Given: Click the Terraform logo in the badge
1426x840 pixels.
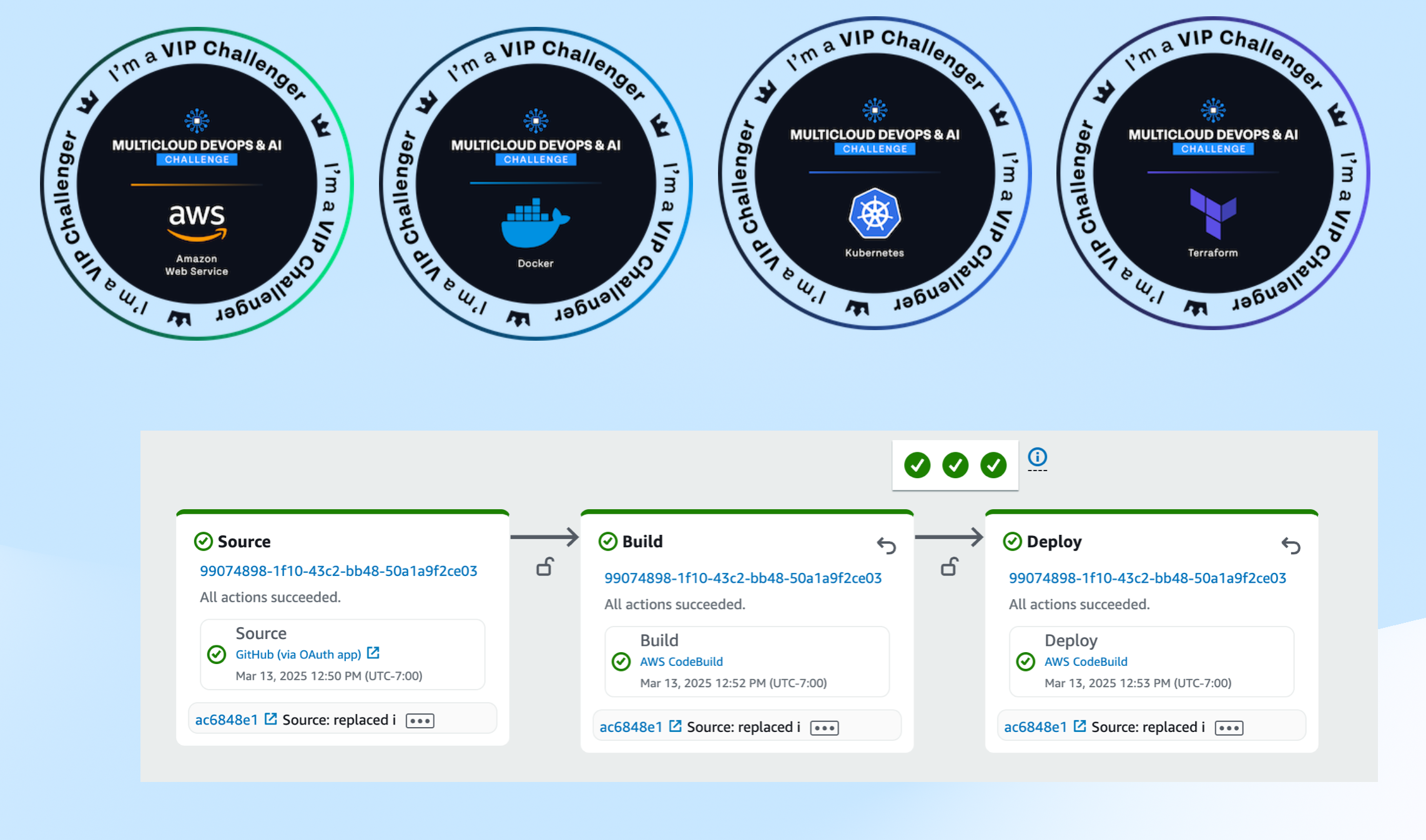Looking at the screenshot, I should point(1213,214).
